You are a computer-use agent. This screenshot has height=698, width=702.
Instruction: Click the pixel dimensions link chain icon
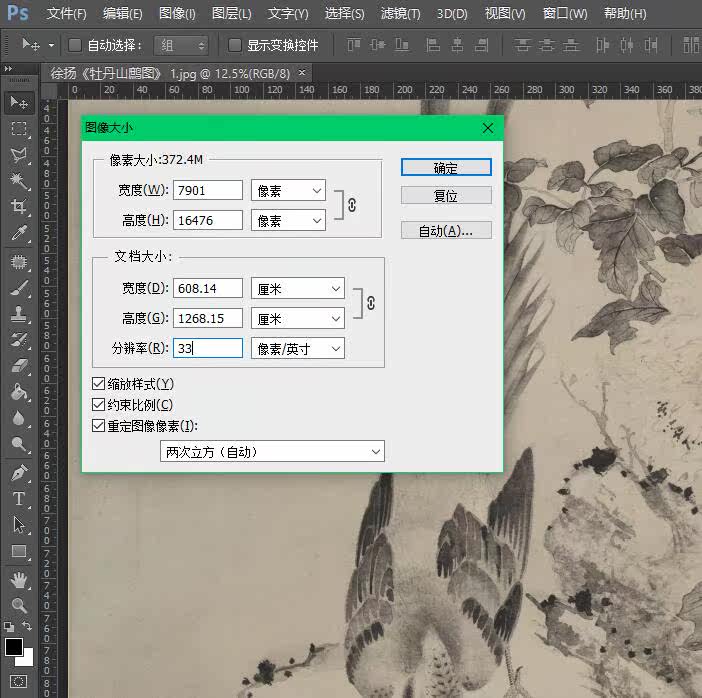point(352,205)
